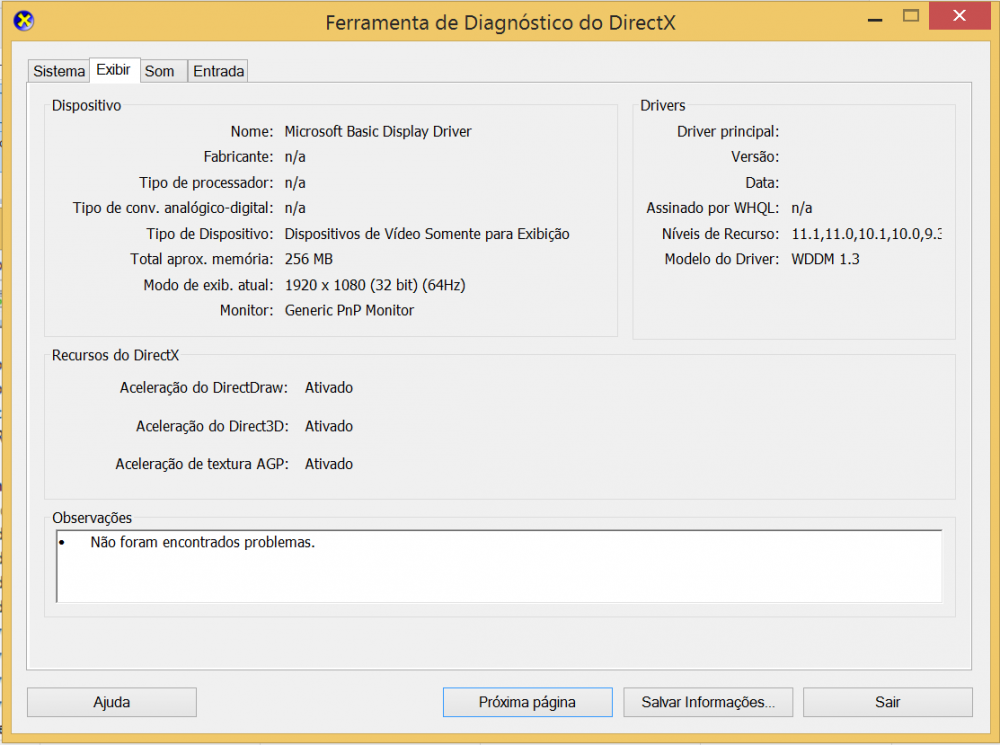Click the 'Níveis de Recurso:' label
The image size is (1000, 745).
tap(721, 233)
